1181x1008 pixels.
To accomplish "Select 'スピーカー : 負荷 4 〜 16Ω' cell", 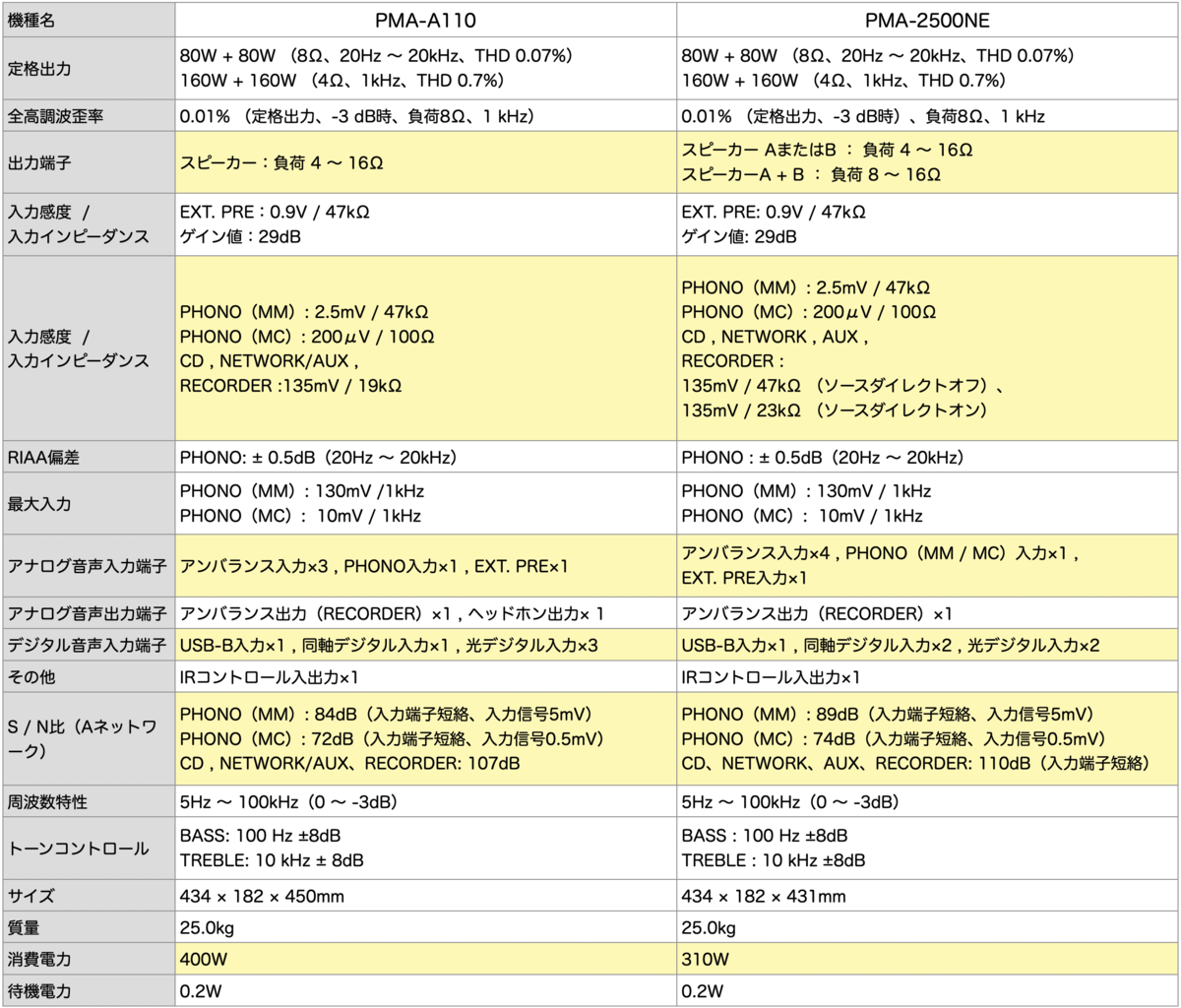I will (x=425, y=162).
